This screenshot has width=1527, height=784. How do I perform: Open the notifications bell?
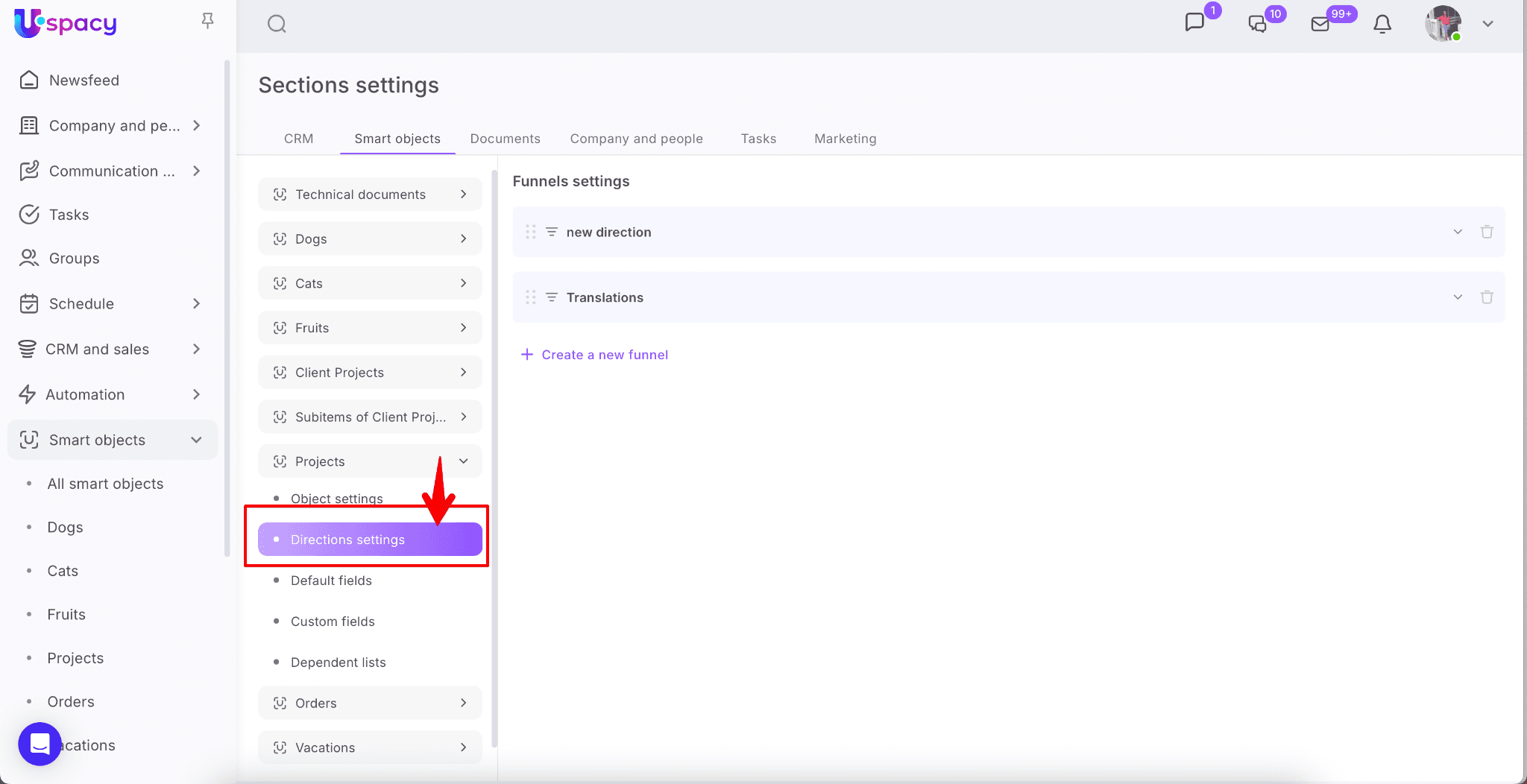click(x=1382, y=24)
